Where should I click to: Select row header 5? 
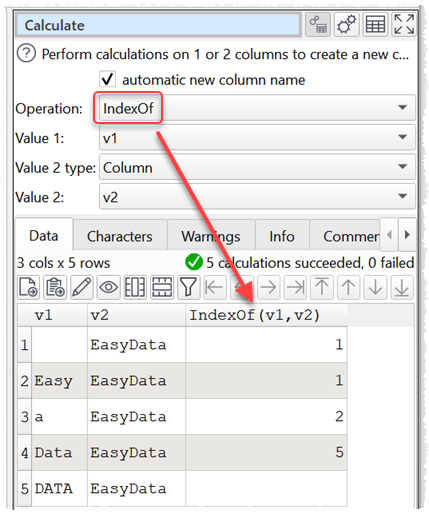(x=24, y=488)
